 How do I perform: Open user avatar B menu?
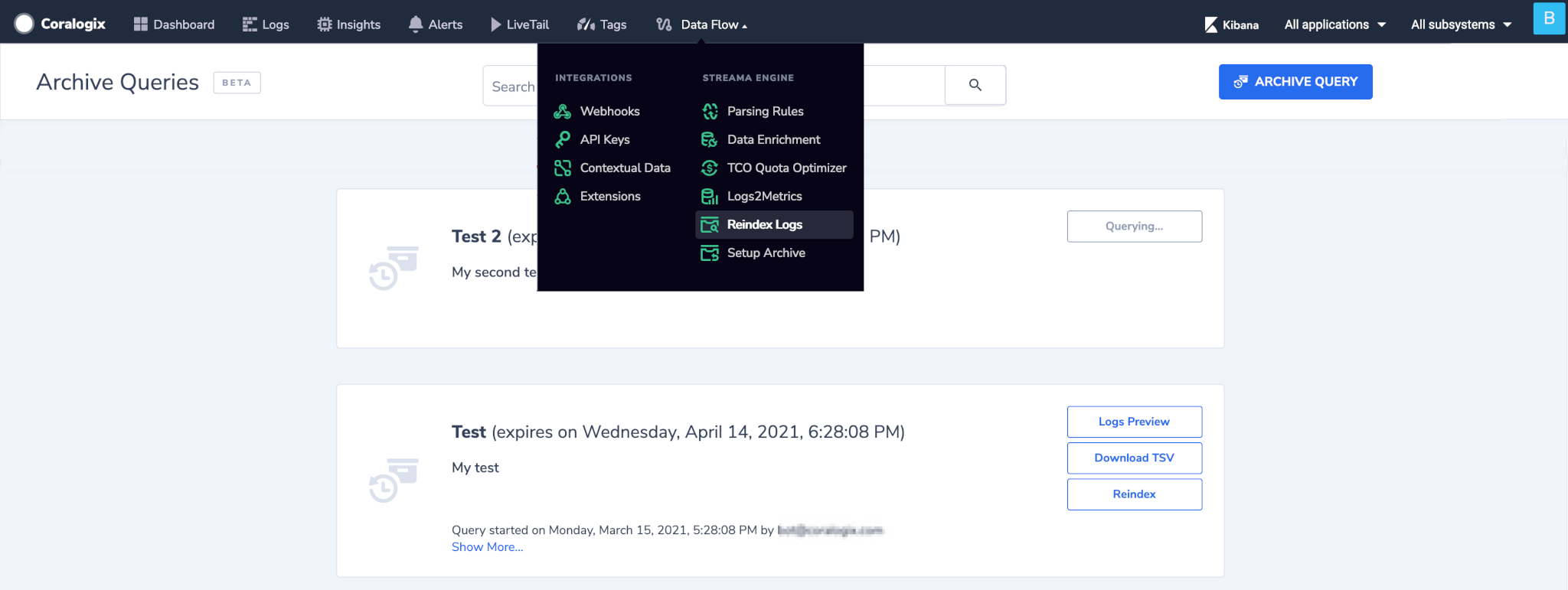click(x=1549, y=18)
